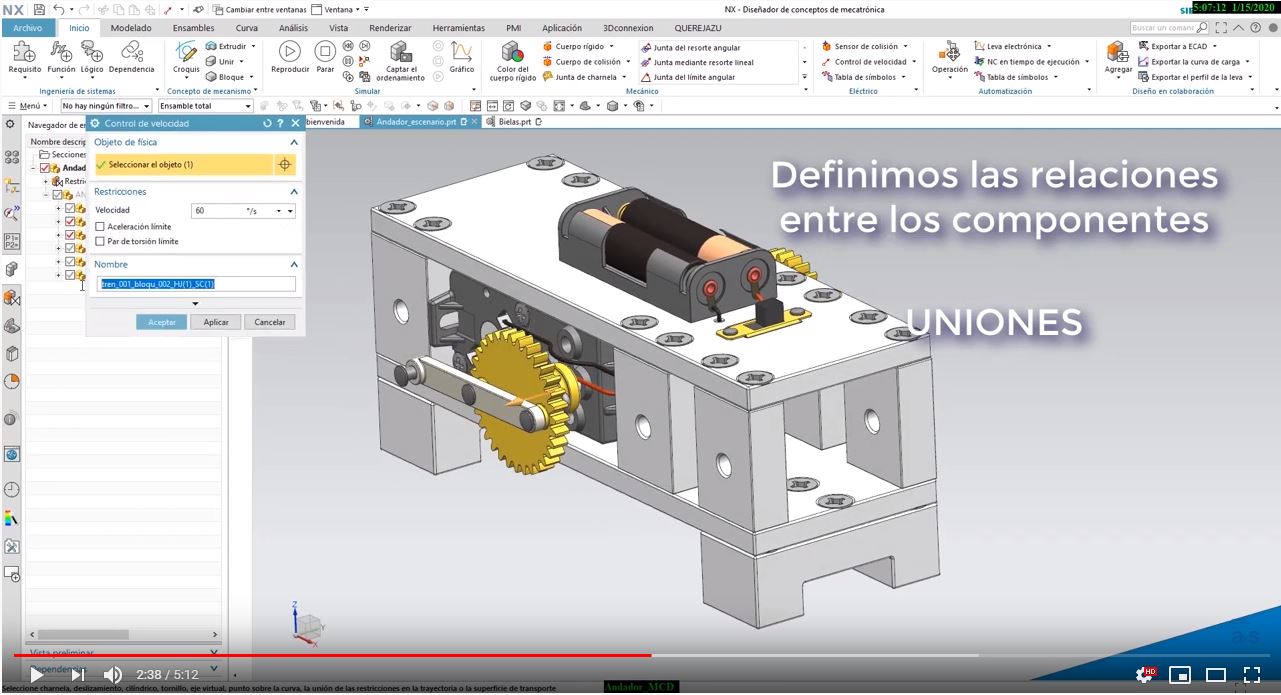Reset the Control de velocidad dialog
The height and width of the screenshot is (695, 1281).
tap(267, 124)
